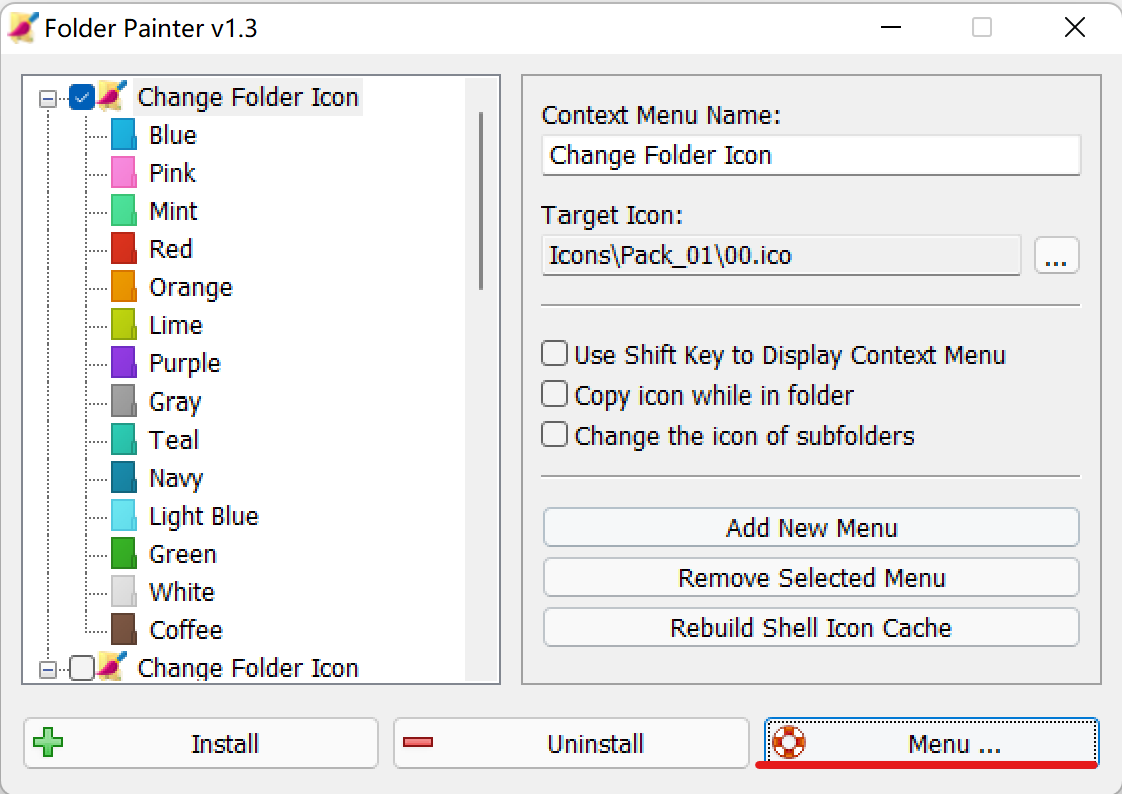Click the Add New Menu button
Image resolution: width=1122 pixels, height=794 pixels.
811,528
